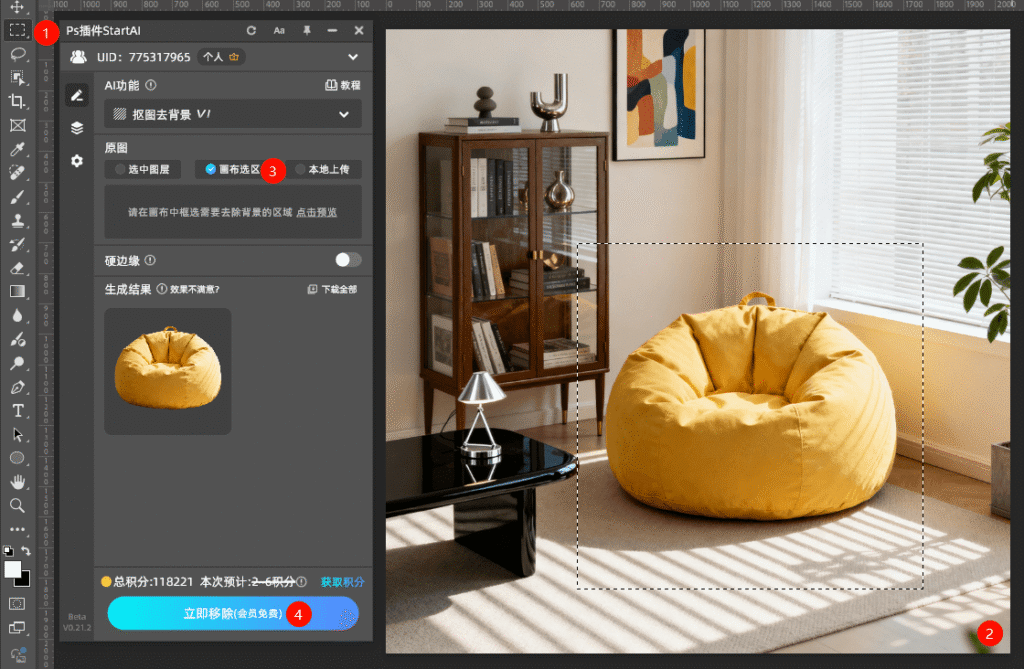Switch to the edit pen tab in plugin sidebar
The image size is (1024, 669).
click(x=76, y=95)
